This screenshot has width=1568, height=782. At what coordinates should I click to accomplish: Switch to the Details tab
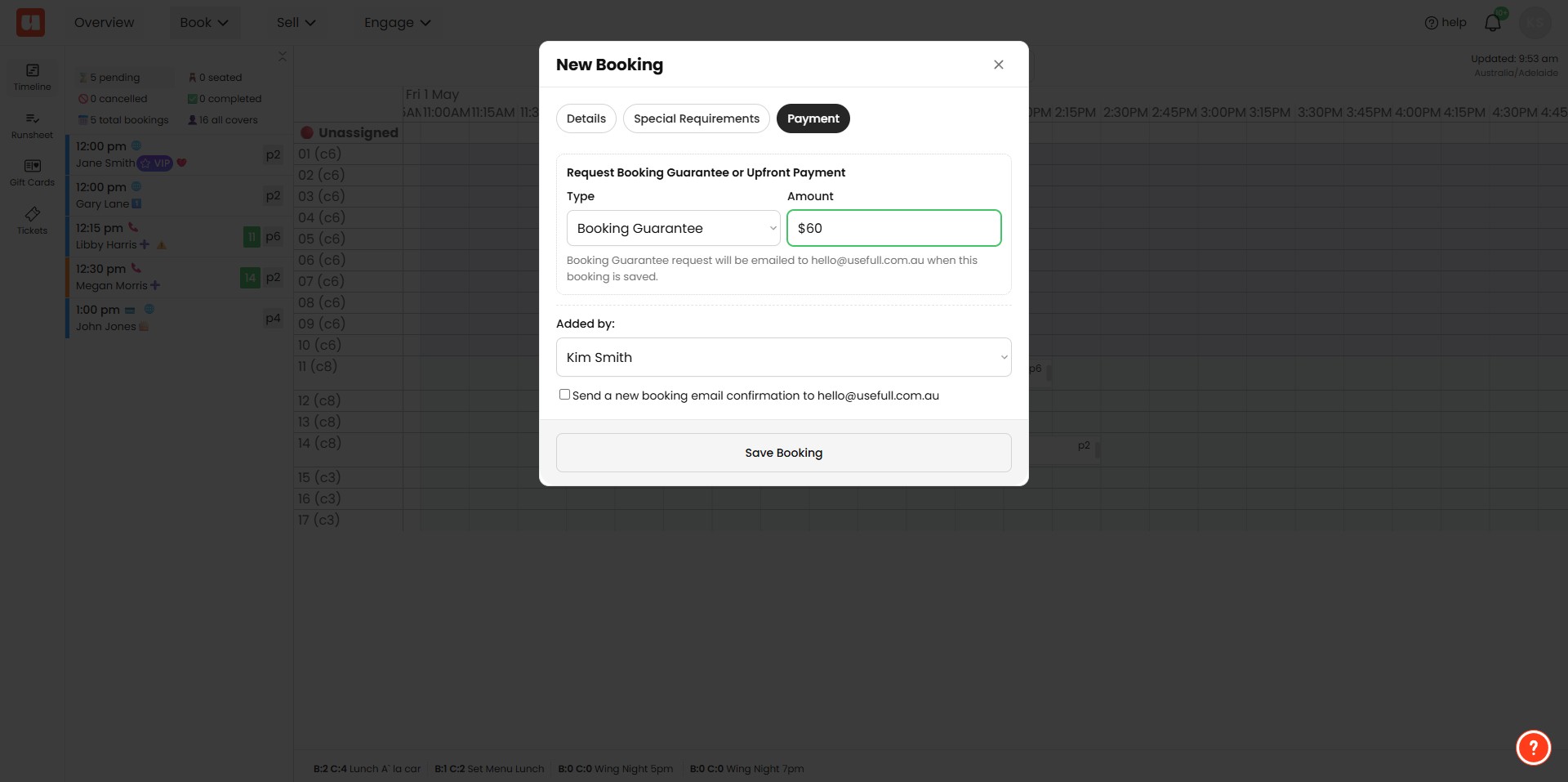click(586, 118)
